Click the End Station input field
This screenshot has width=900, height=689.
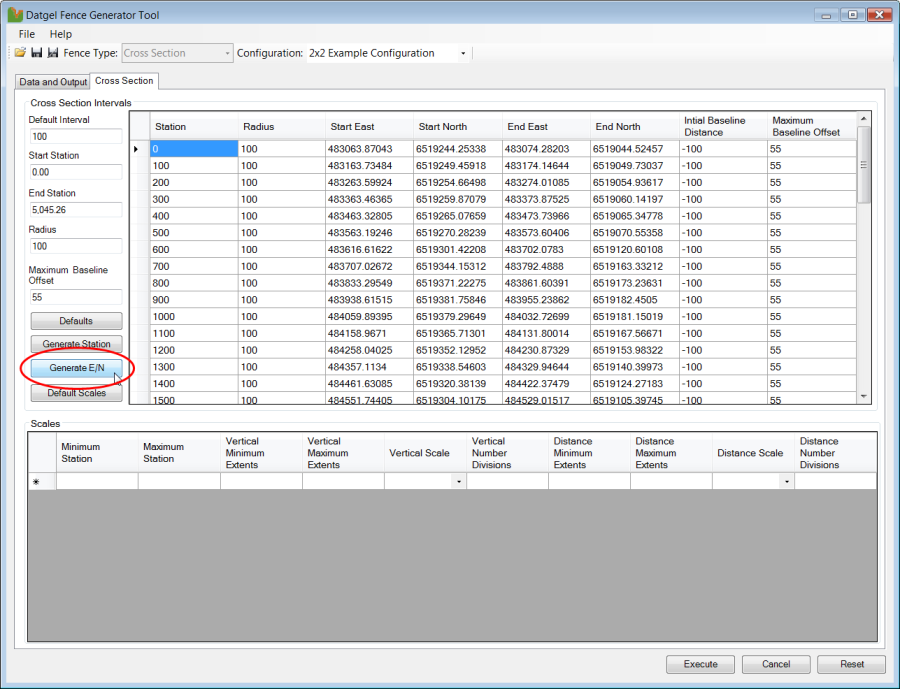point(75,210)
